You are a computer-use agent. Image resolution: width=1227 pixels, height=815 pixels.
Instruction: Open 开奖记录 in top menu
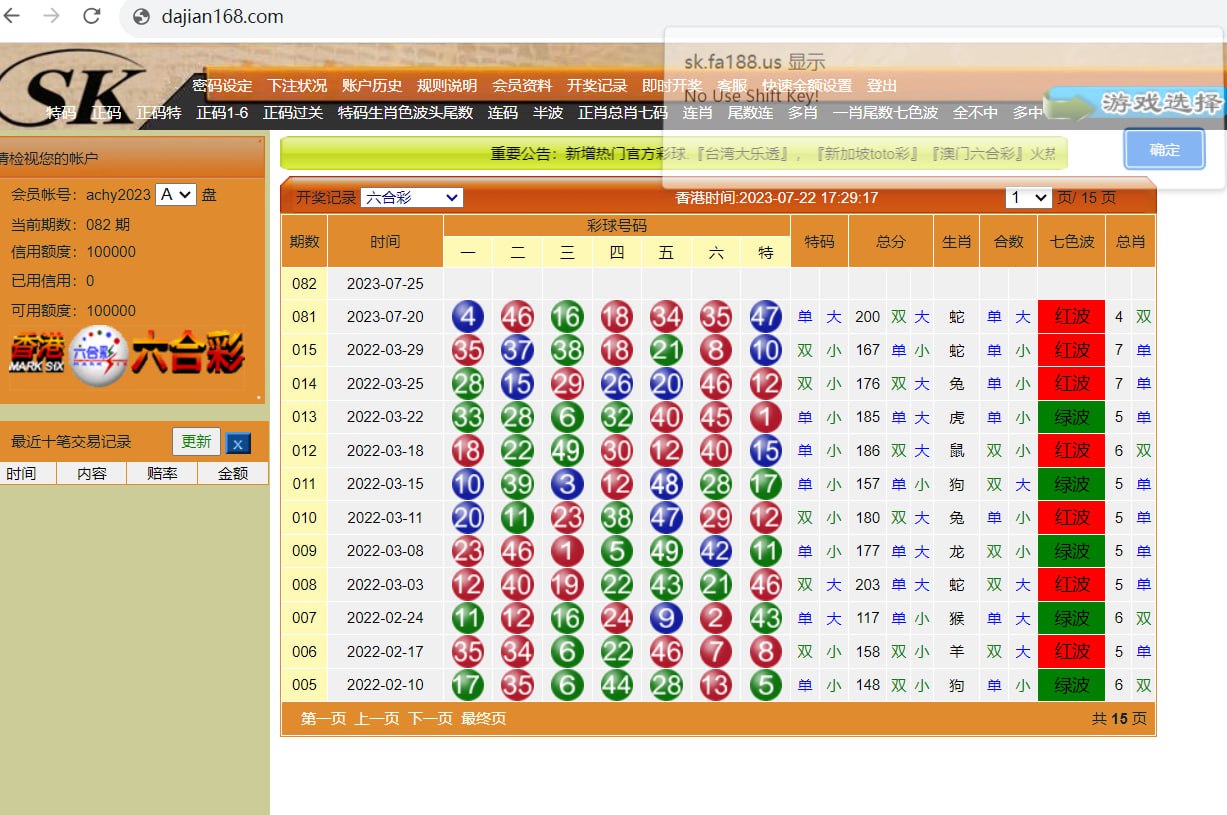coord(596,86)
